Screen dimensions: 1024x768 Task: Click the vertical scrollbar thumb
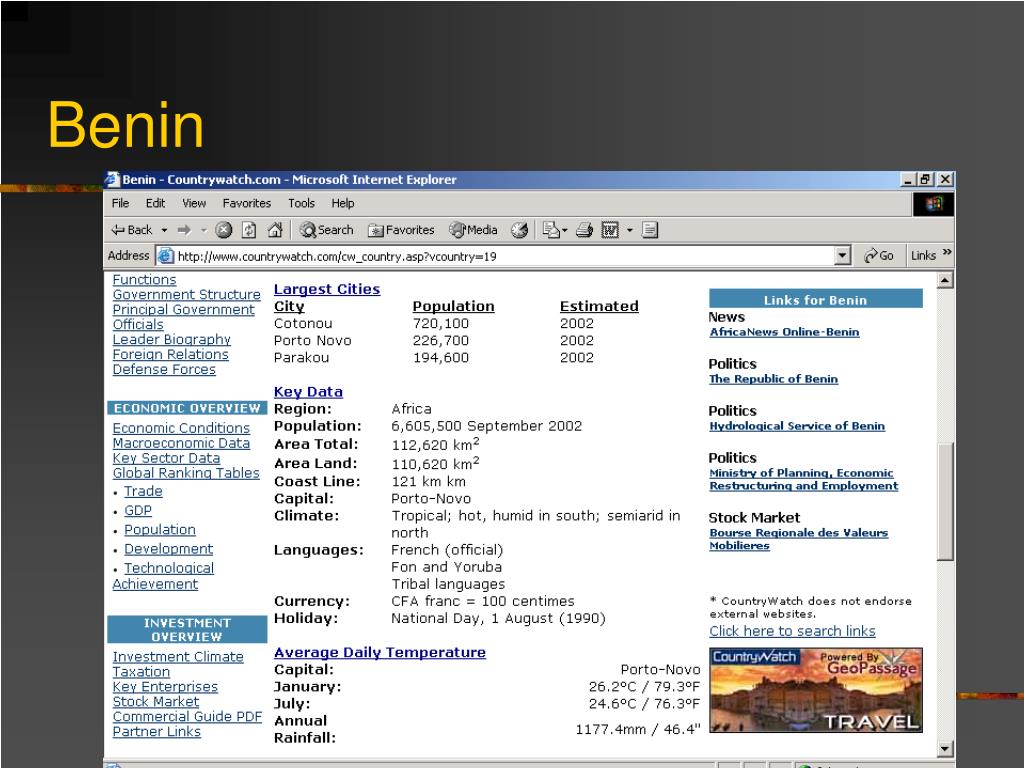tap(945, 501)
